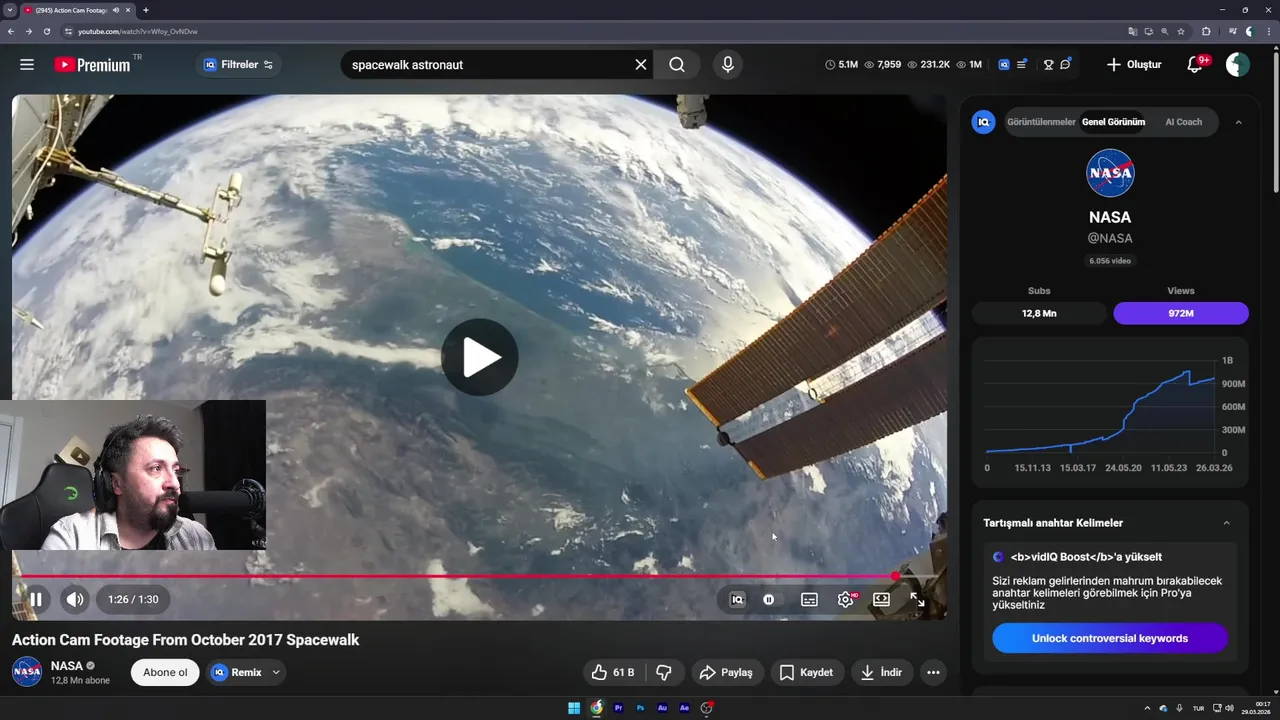Open the vidIQ trophy icon

1048,65
